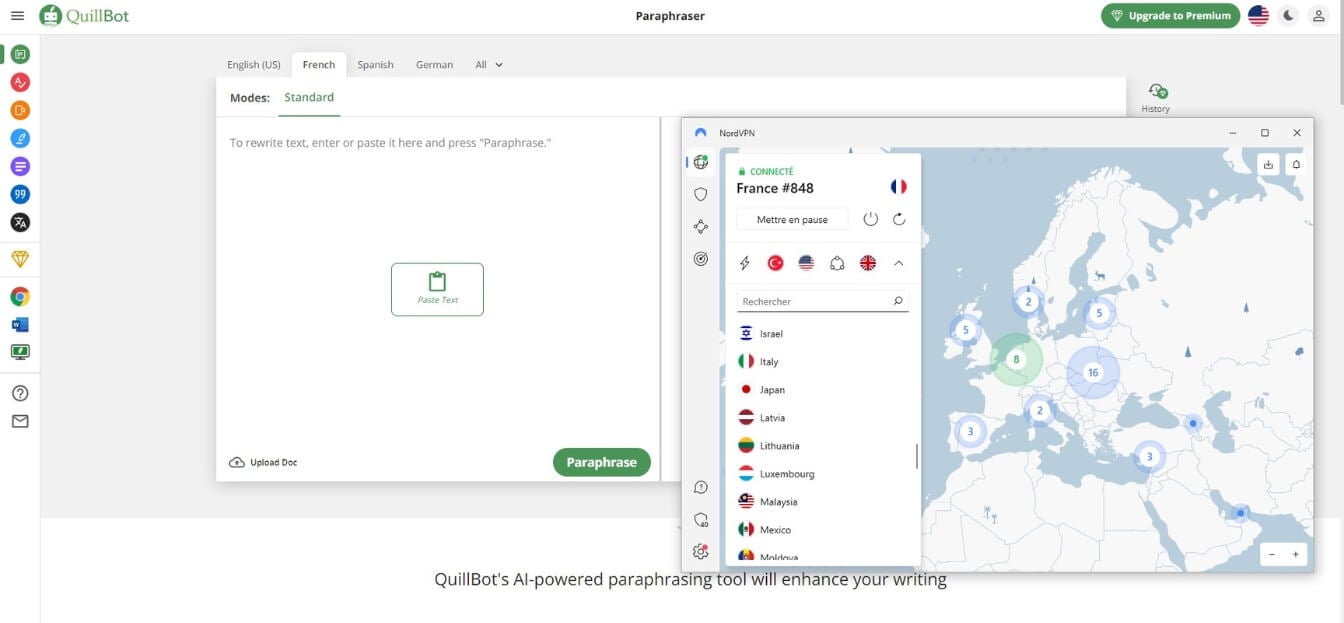Click the QuillBot logo
The height and width of the screenshot is (623, 1344).
[x=83, y=16]
